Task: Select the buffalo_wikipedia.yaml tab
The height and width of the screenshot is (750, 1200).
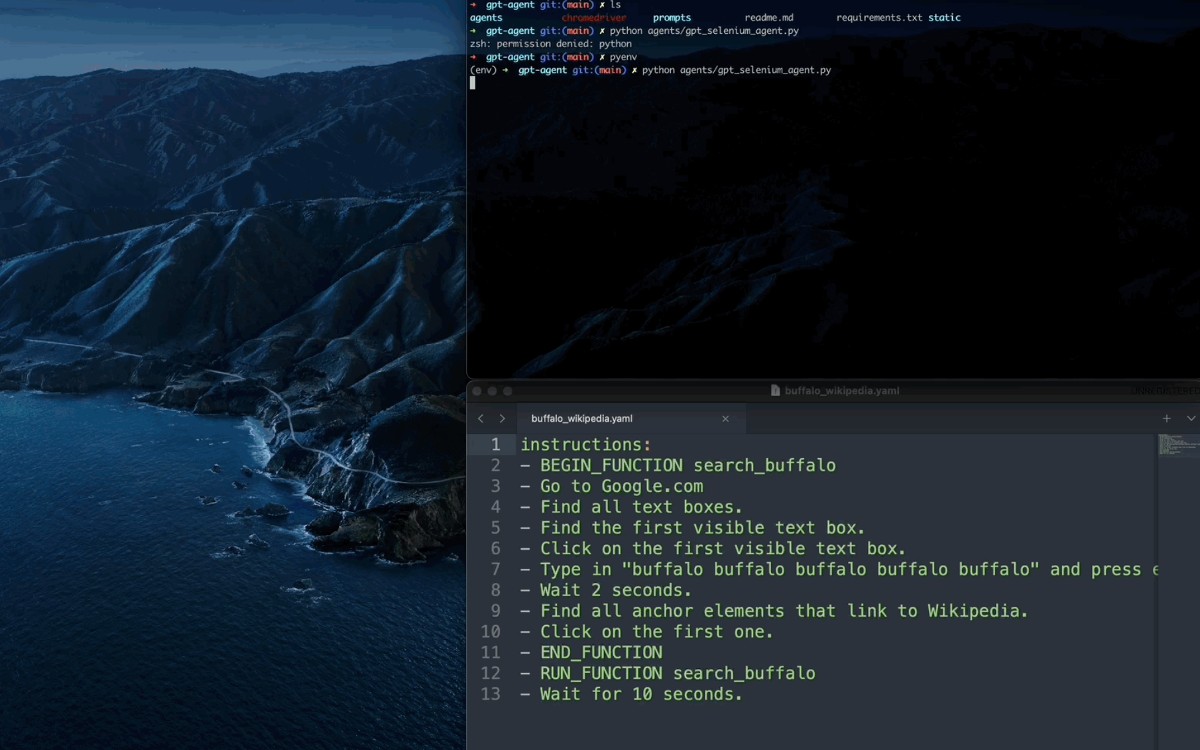Action: tap(582, 419)
